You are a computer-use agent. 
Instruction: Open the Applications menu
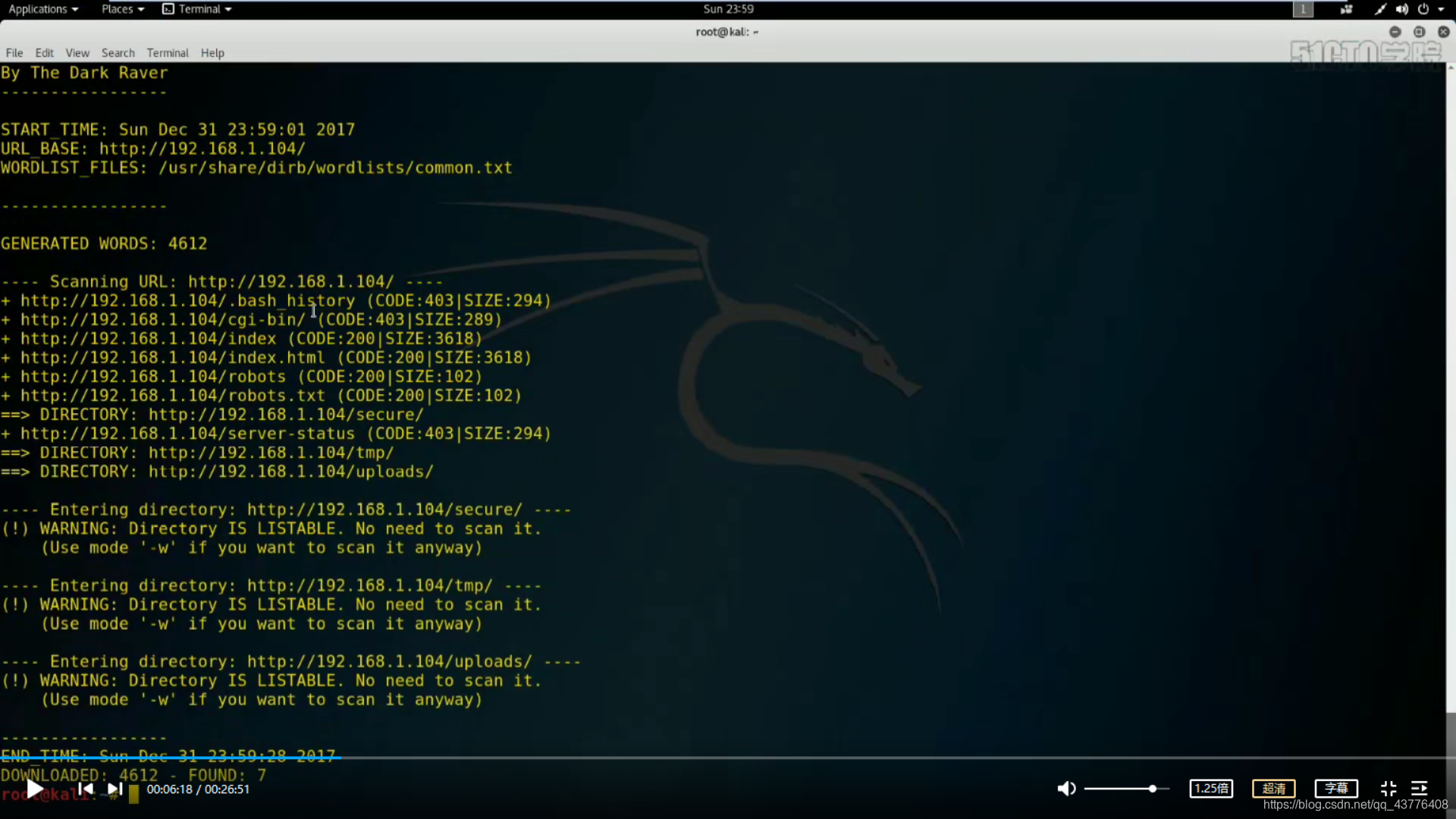pyautogui.click(x=43, y=9)
